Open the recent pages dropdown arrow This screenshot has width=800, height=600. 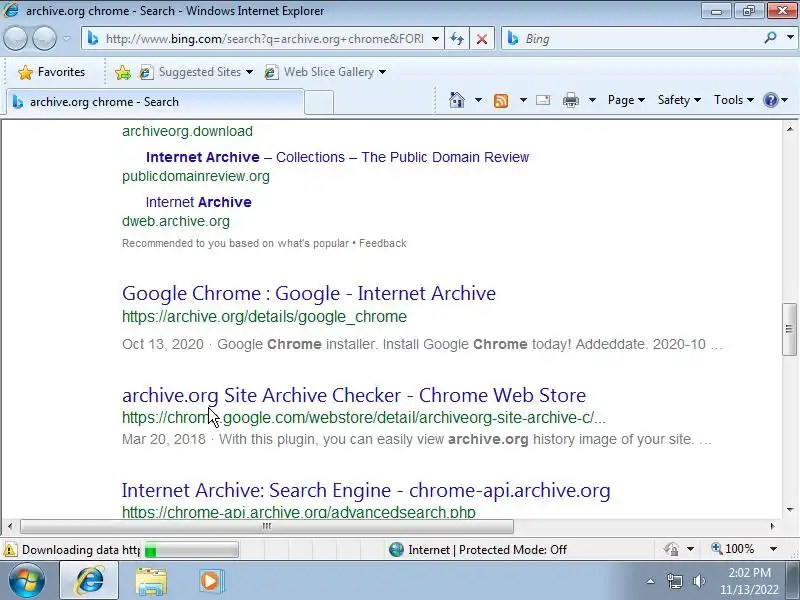66,38
